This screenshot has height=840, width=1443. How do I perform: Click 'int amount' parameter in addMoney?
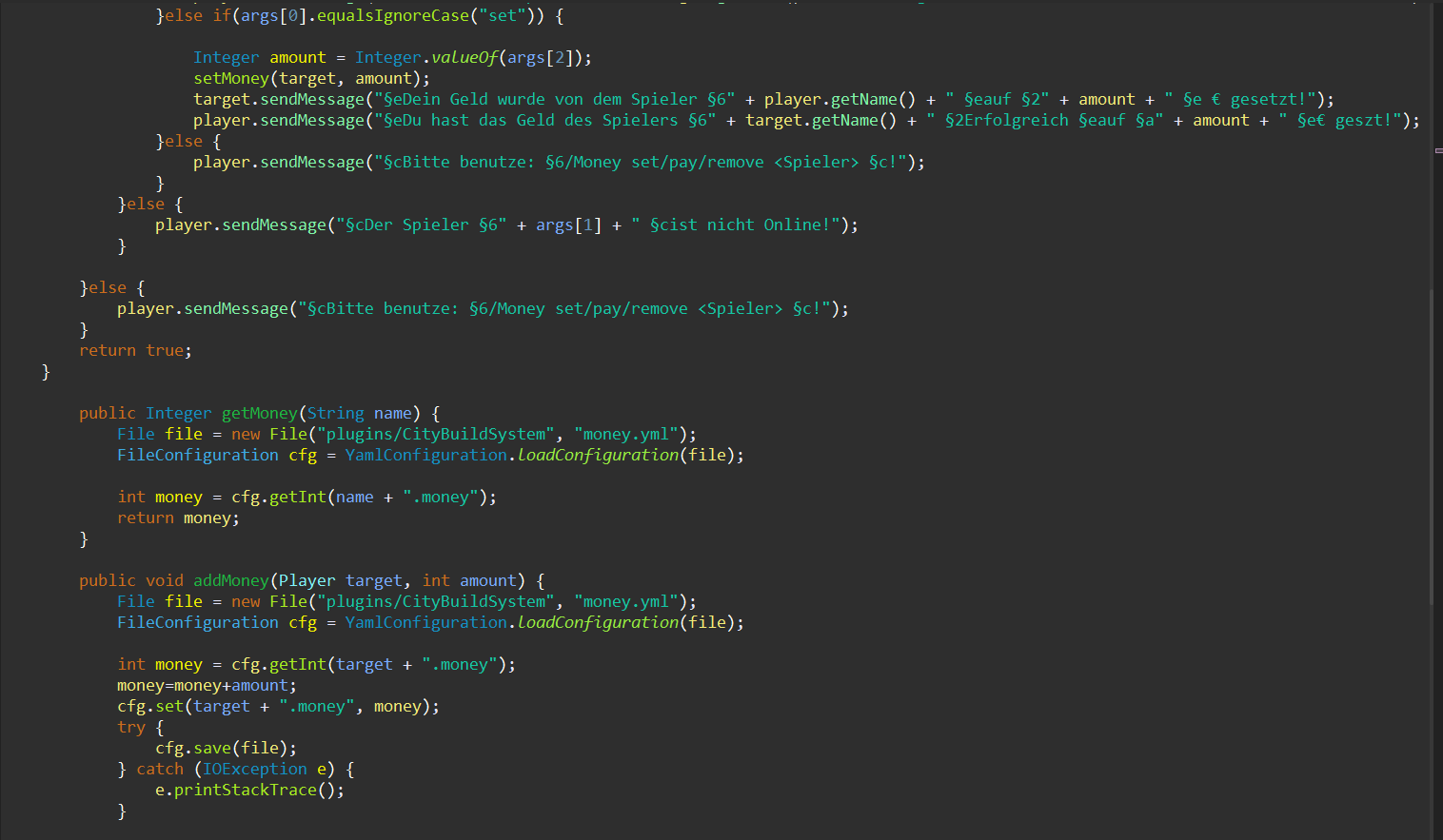click(x=468, y=580)
